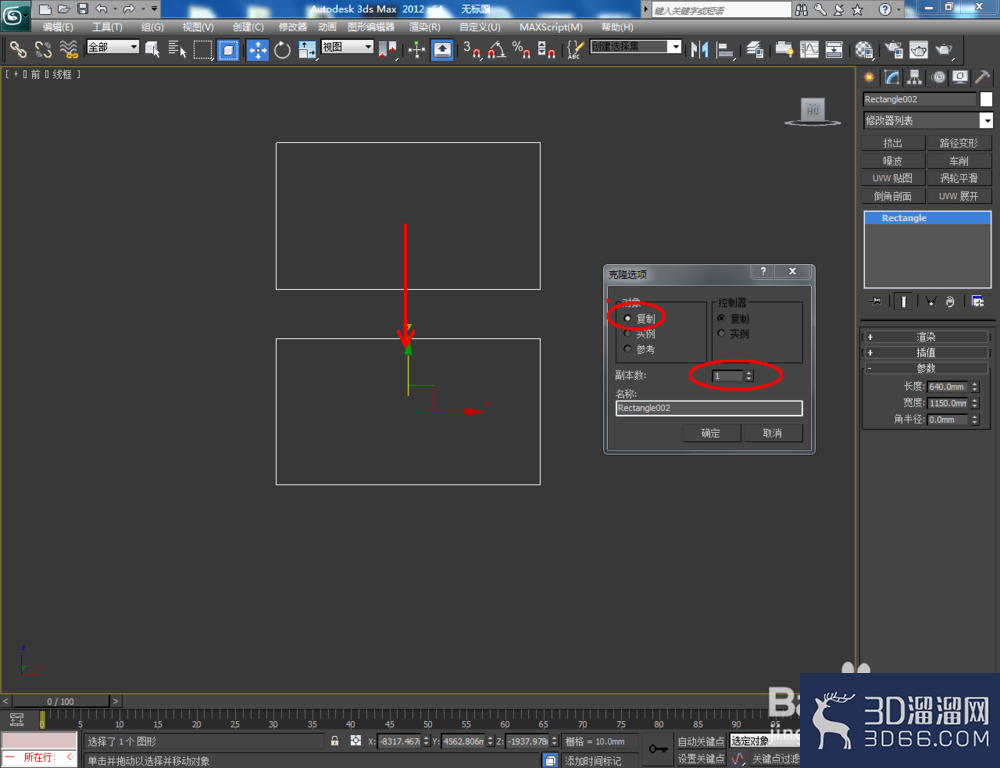The height and width of the screenshot is (768, 1000).
Task: Open the Layer Manager
Action: pos(755,49)
